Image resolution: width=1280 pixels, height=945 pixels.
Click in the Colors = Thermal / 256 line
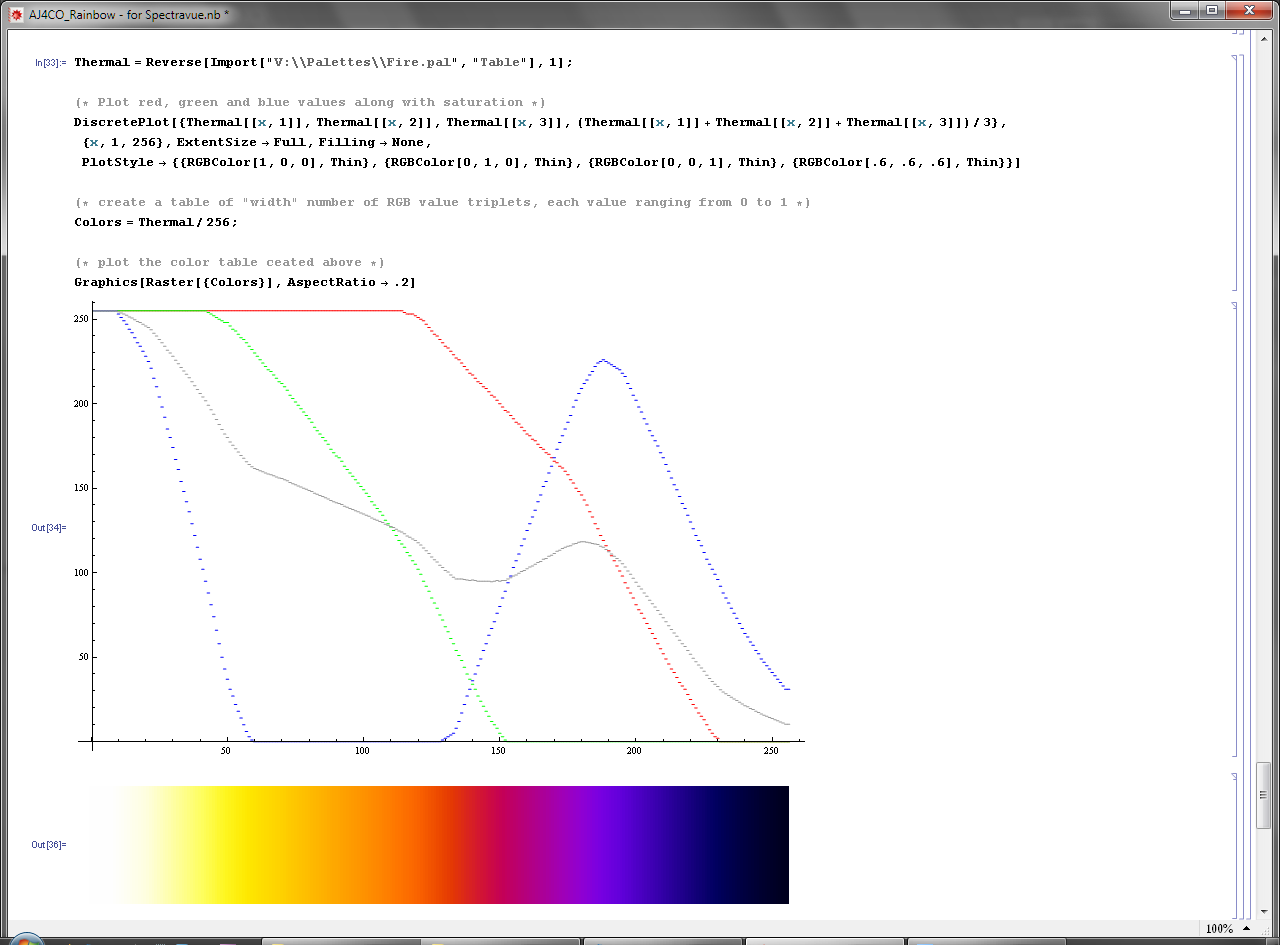pos(155,222)
